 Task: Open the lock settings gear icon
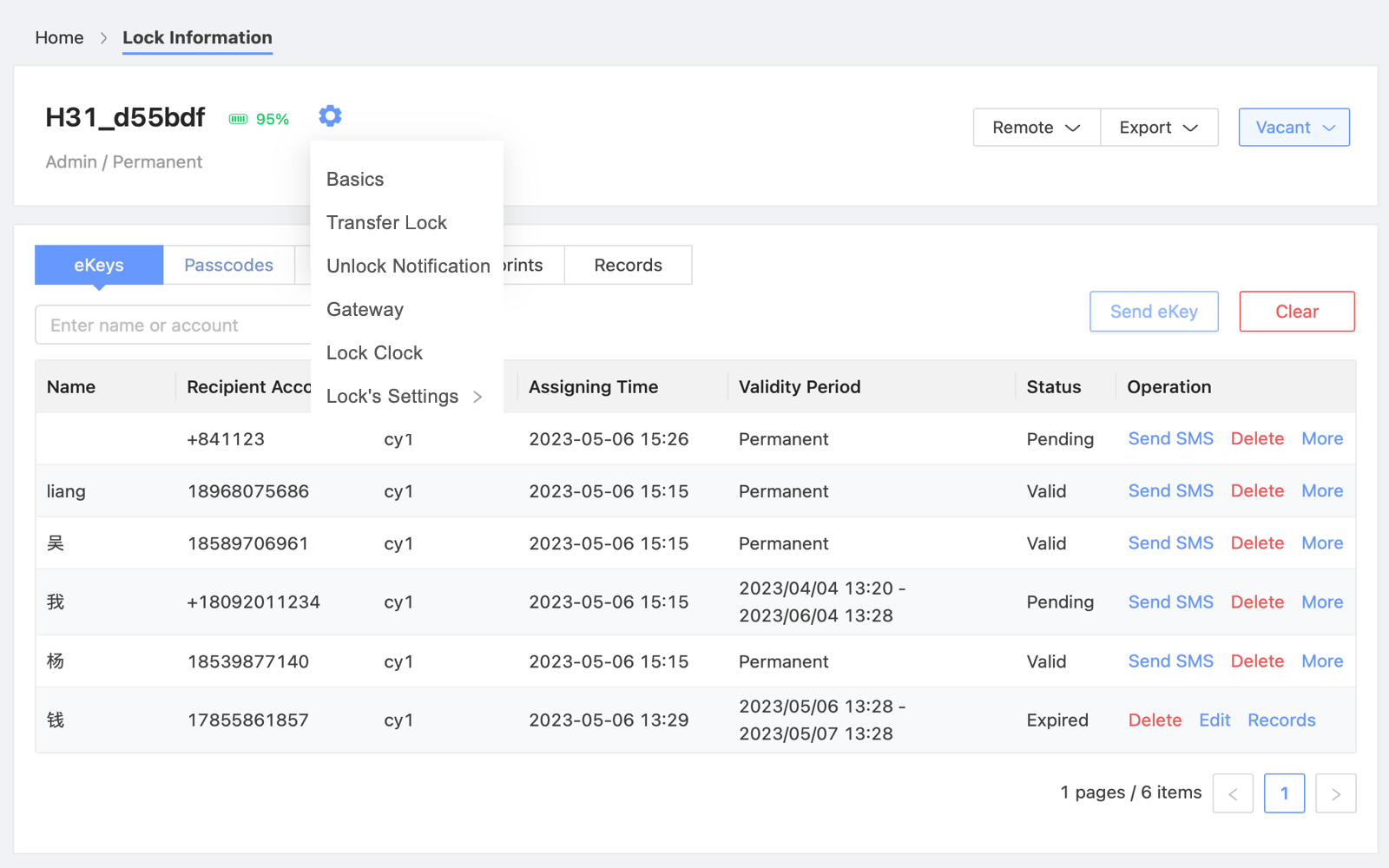point(330,115)
